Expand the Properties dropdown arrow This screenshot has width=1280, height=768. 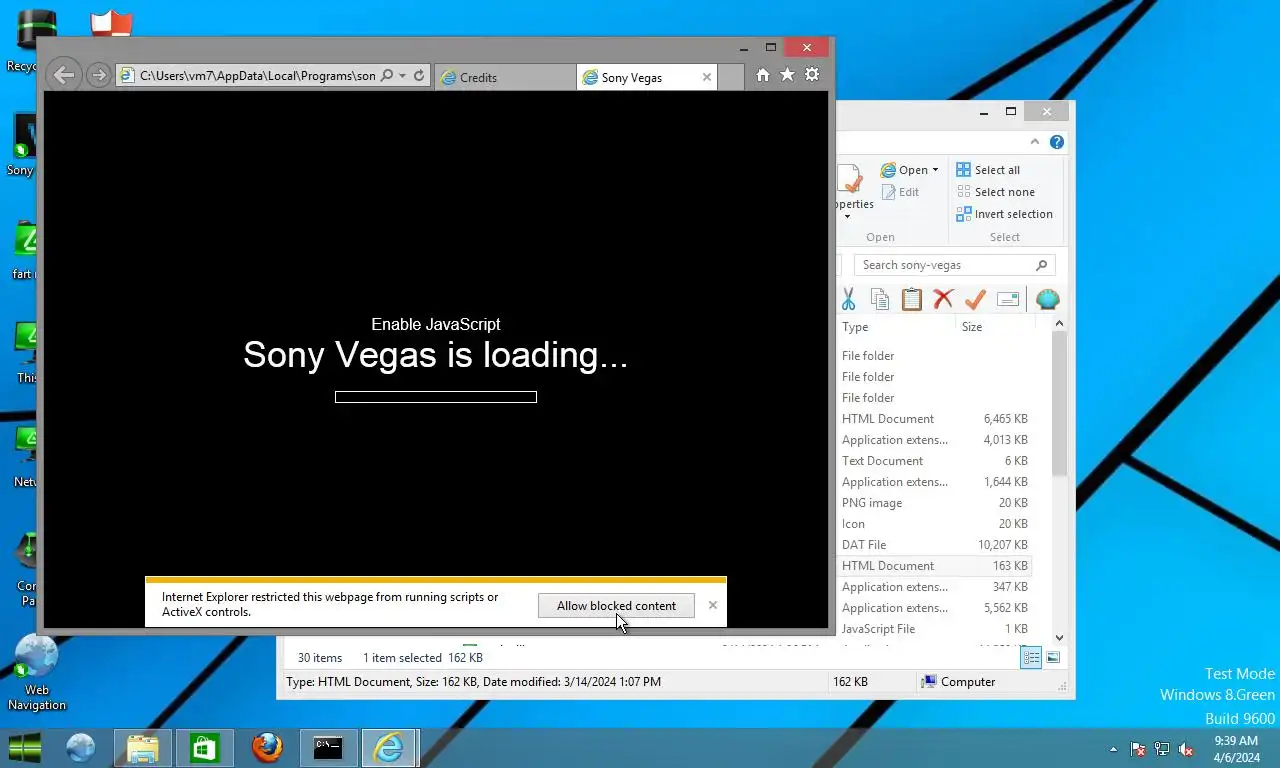pyautogui.click(x=847, y=217)
